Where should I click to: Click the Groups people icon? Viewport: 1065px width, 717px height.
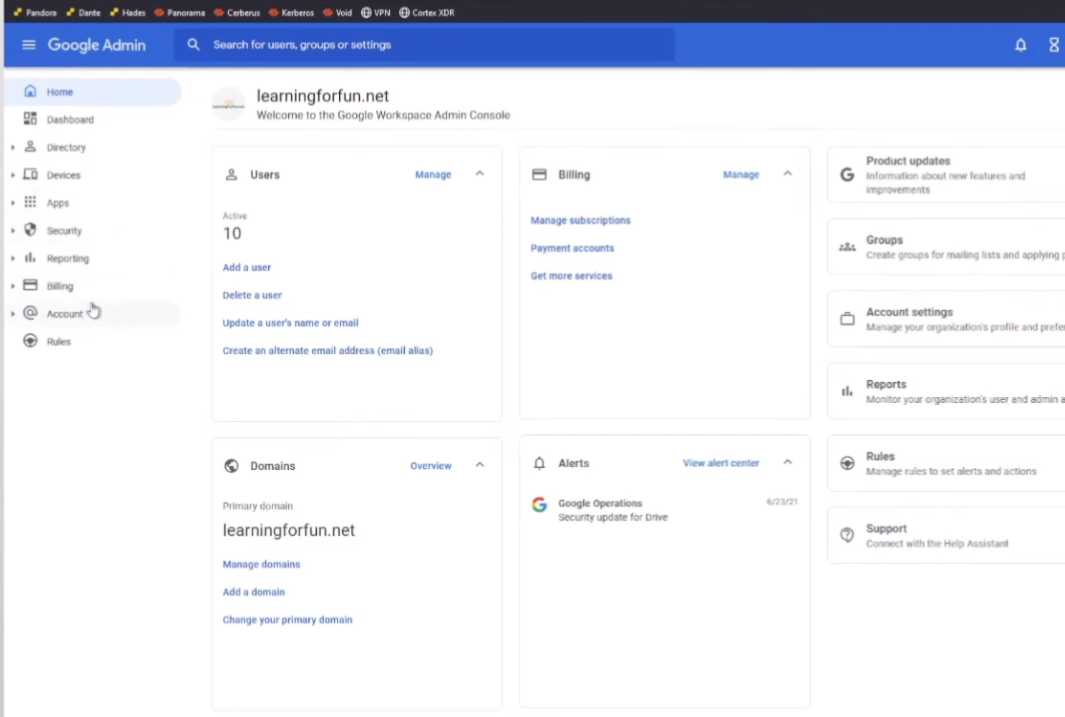point(847,247)
